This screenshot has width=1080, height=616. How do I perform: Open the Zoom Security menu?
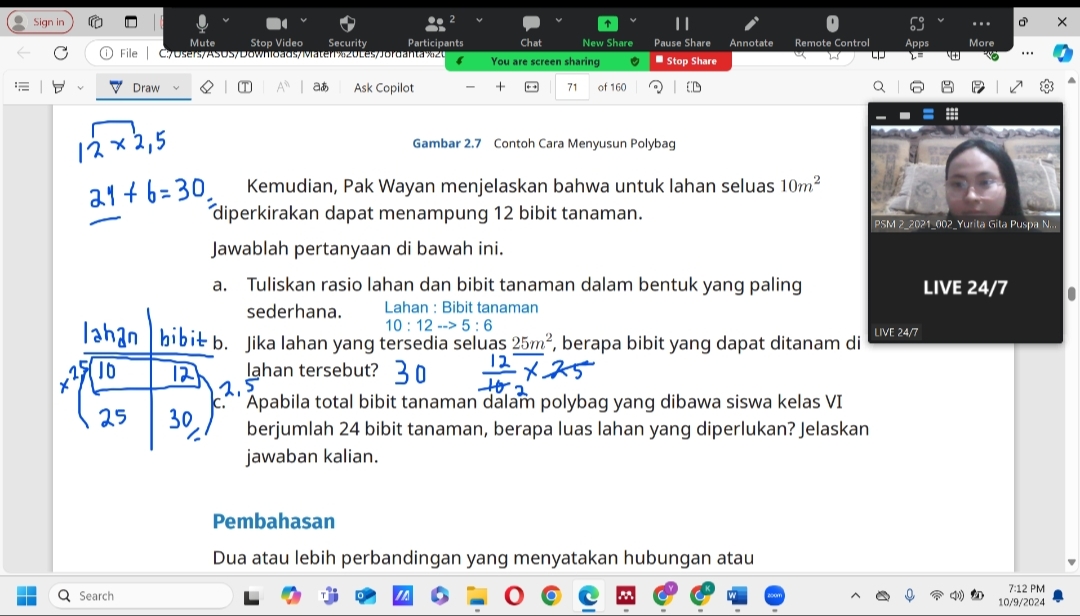coord(347,30)
